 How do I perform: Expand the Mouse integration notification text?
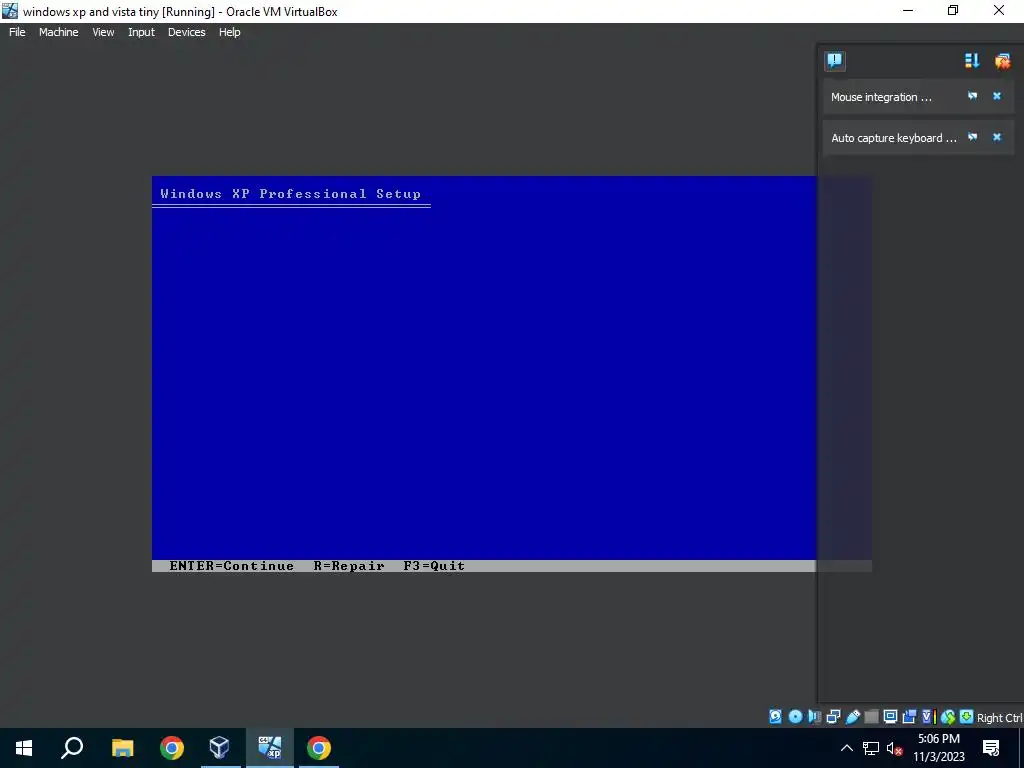pos(881,97)
